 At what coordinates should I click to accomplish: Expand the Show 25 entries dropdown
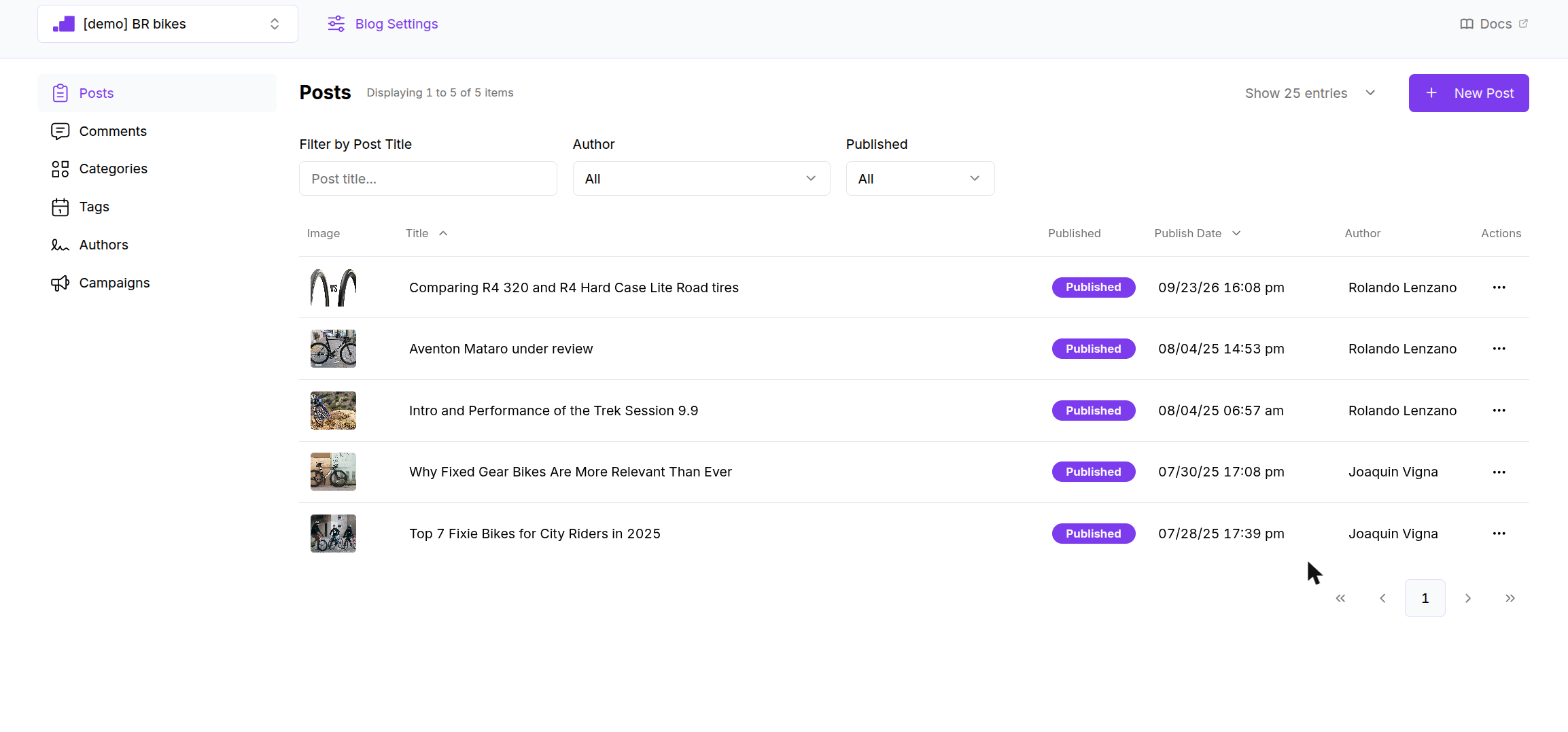pos(1311,93)
